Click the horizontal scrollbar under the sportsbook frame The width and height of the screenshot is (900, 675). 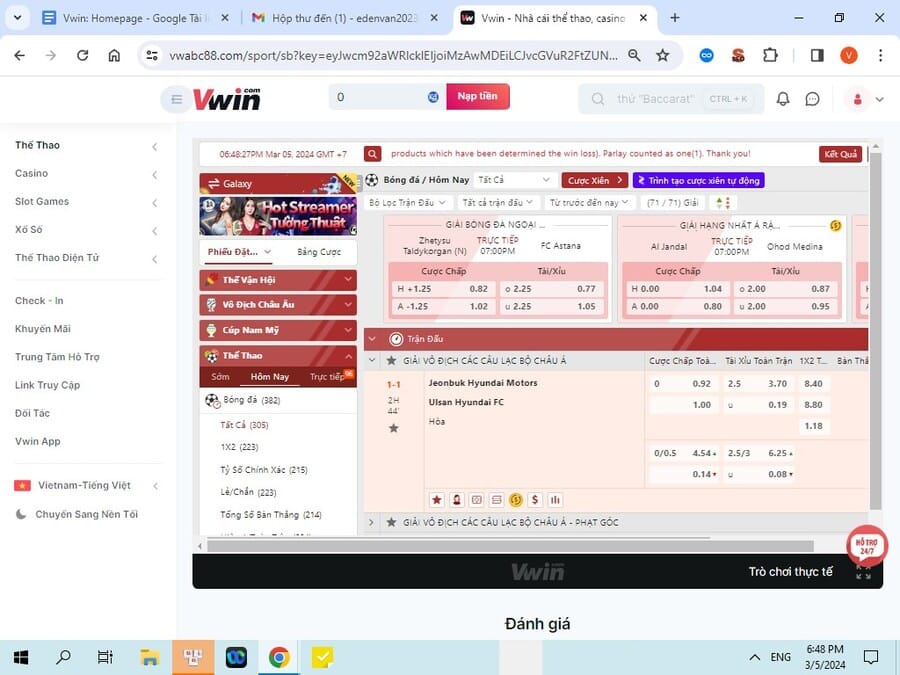click(510, 546)
